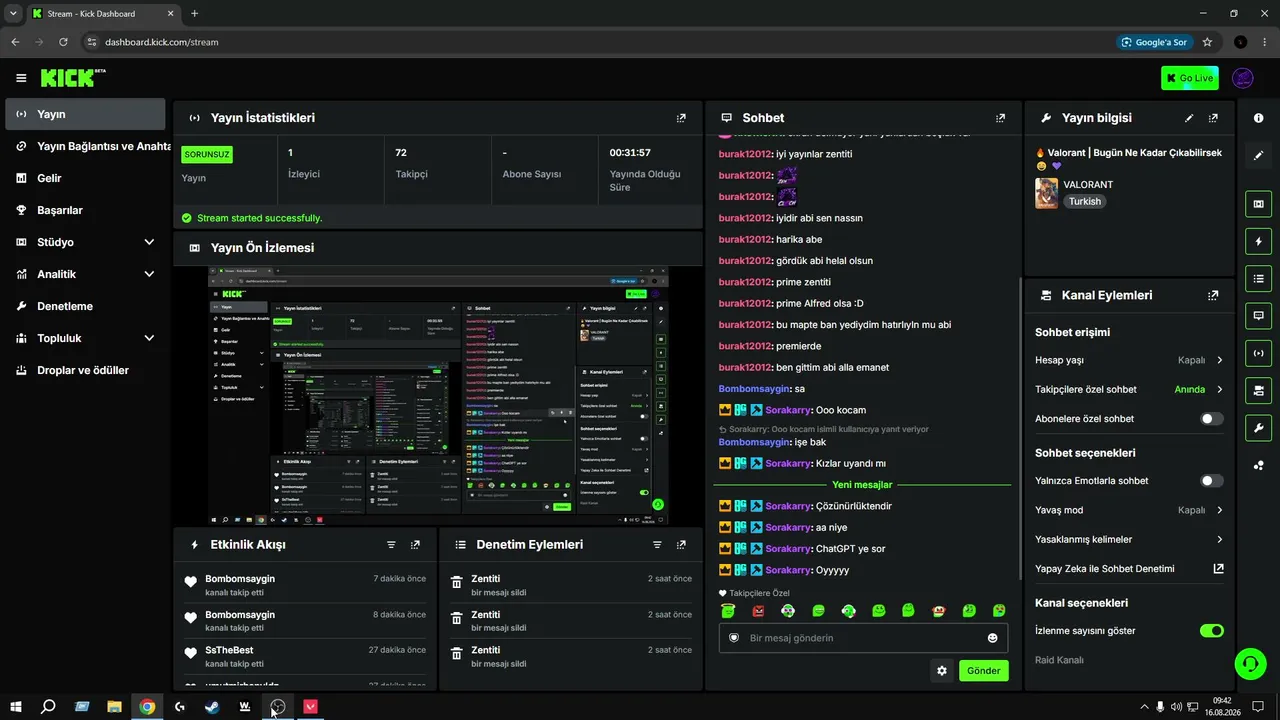Pop out the Yayın bilgisi panel
1280x720 pixels.
(x=1213, y=118)
